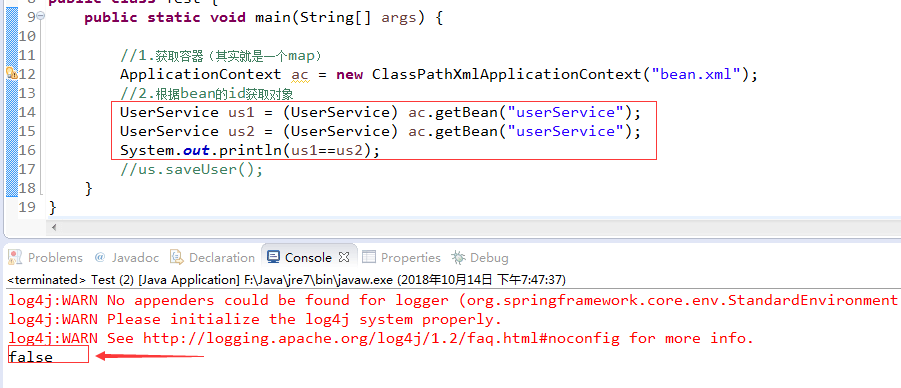Click System.out.println on line 16

point(201,150)
